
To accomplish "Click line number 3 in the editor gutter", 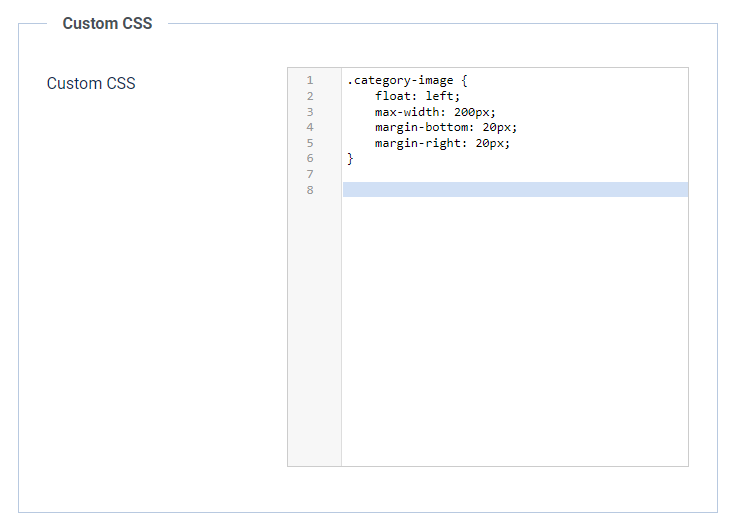I will coord(310,112).
